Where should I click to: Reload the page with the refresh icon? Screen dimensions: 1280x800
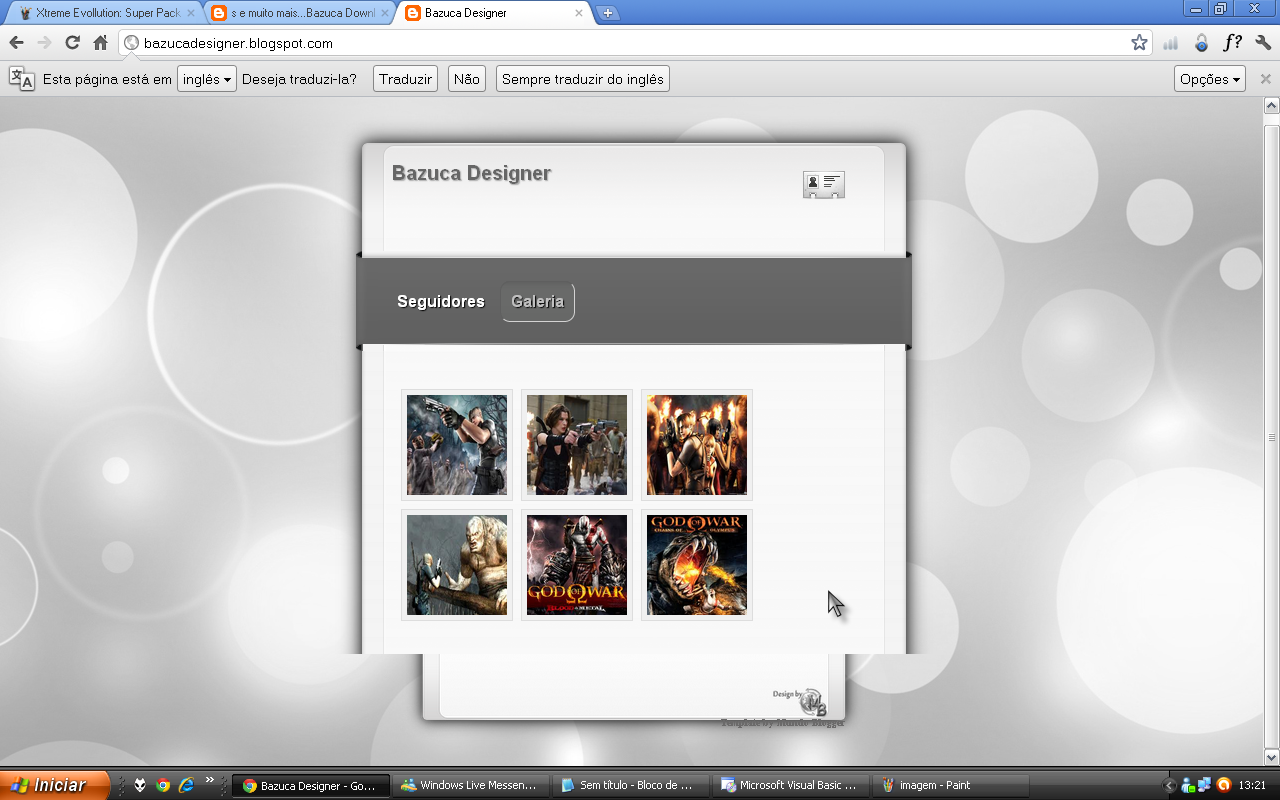point(72,43)
